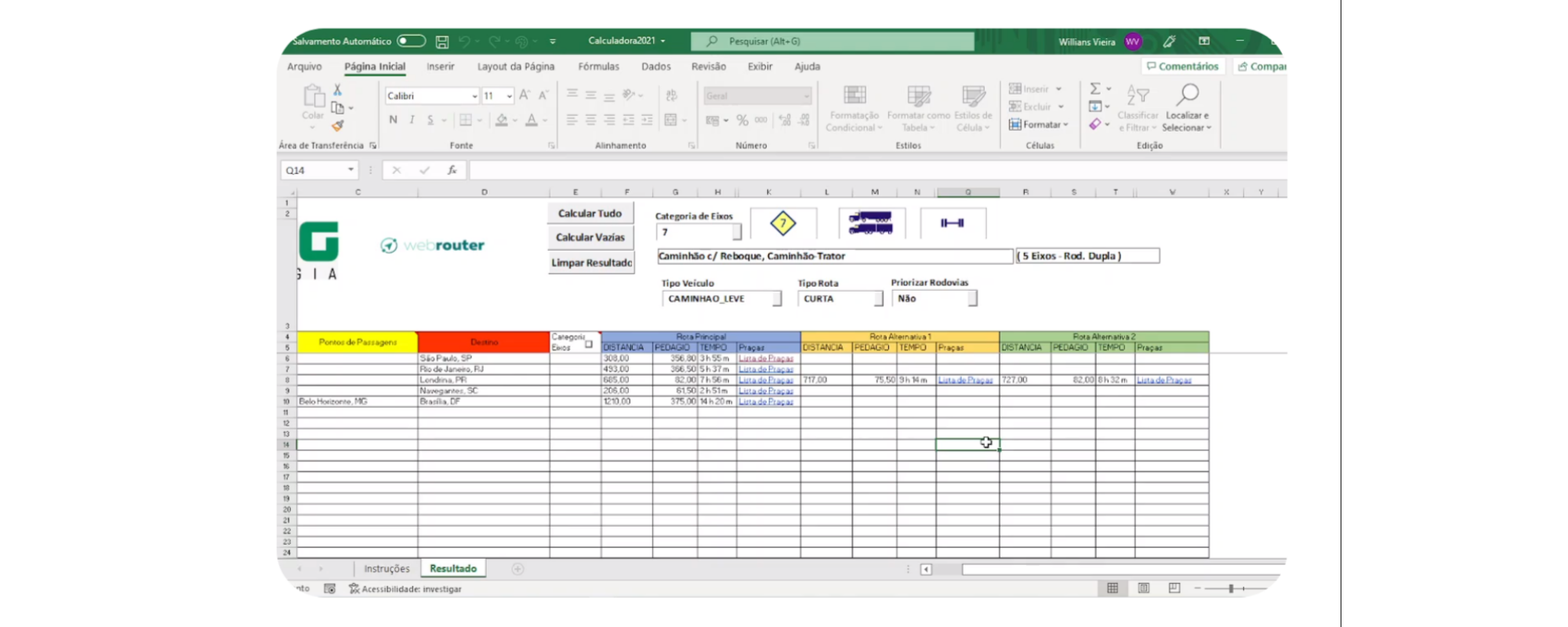Open the Arquivo menu
Viewport: 1568px width, 627px height.
[304, 67]
